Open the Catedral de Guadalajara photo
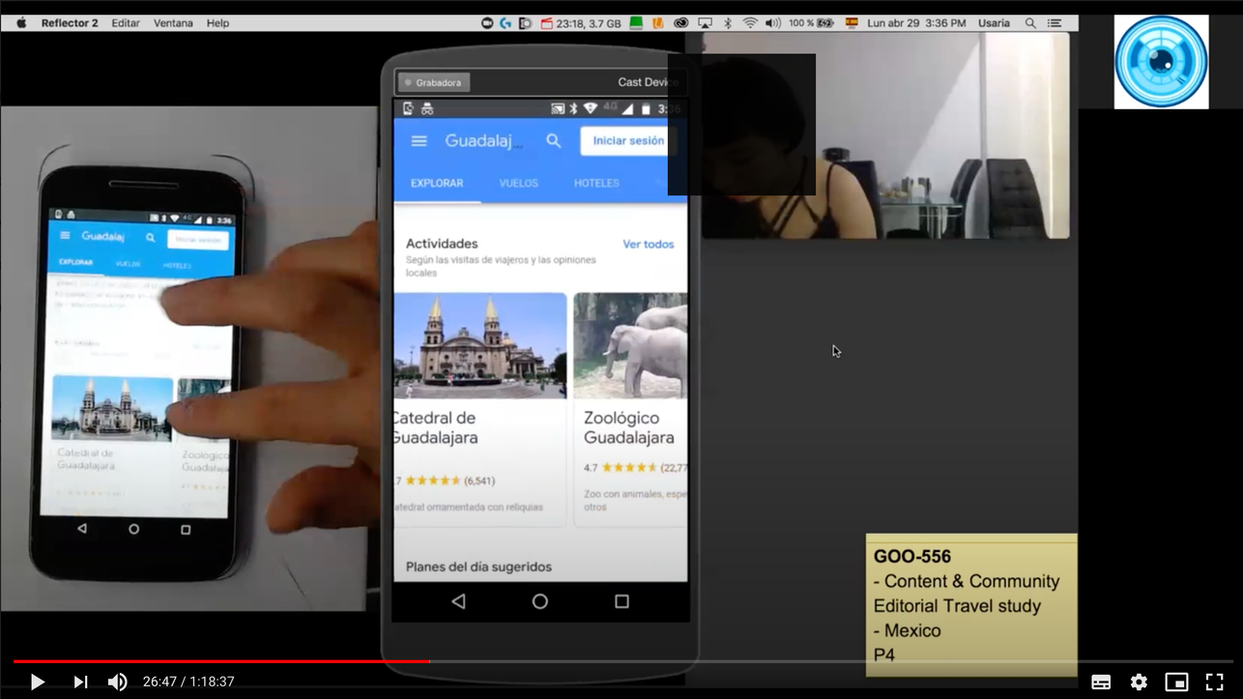Image resolution: width=1243 pixels, height=699 pixels. (x=480, y=346)
